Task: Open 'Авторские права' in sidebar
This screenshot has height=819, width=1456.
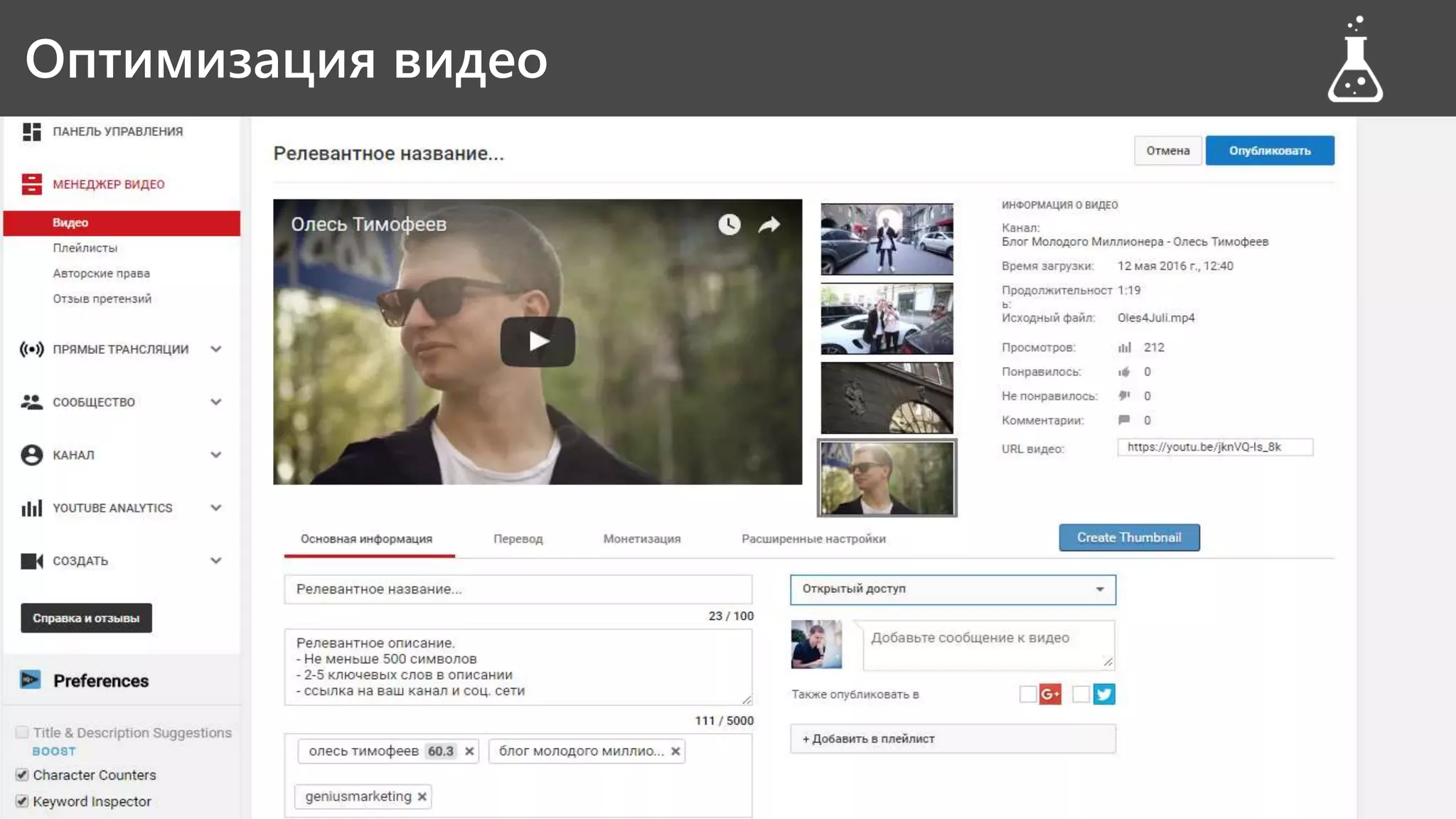Action: tap(101, 274)
